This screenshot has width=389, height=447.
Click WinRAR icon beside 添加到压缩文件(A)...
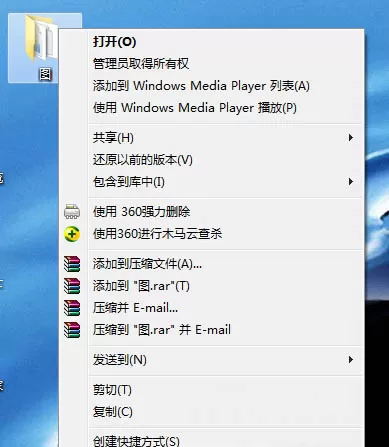point(72,264)
